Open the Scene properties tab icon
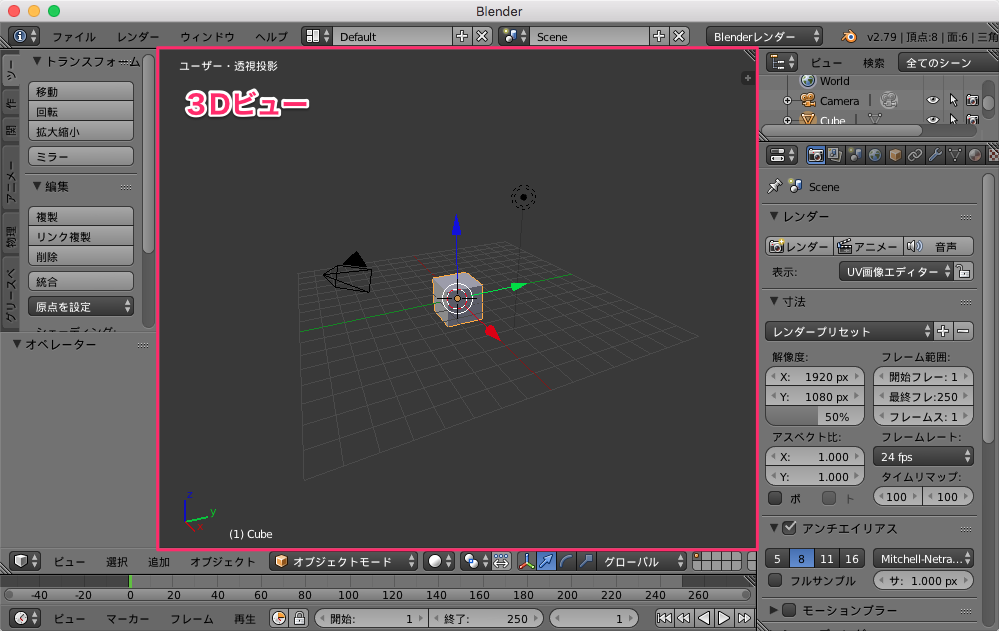999x631 pixels. coord(855,155)
